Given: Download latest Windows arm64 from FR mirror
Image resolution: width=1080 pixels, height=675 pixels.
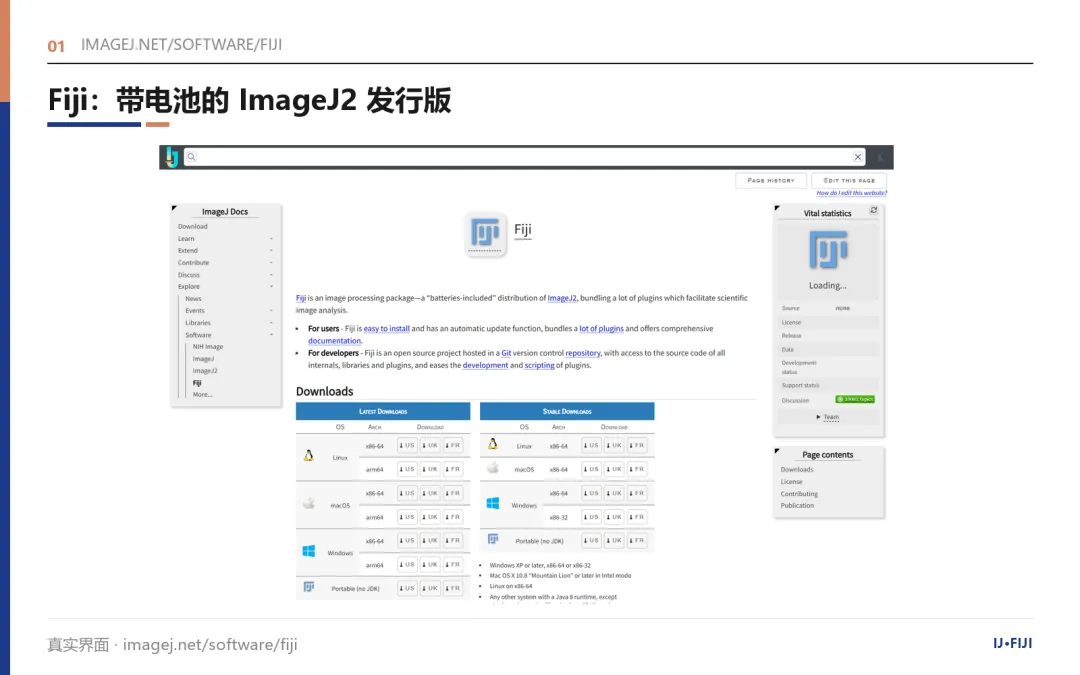Looking at the screenshot, I should pyautogui.click(x=453, y=564).
